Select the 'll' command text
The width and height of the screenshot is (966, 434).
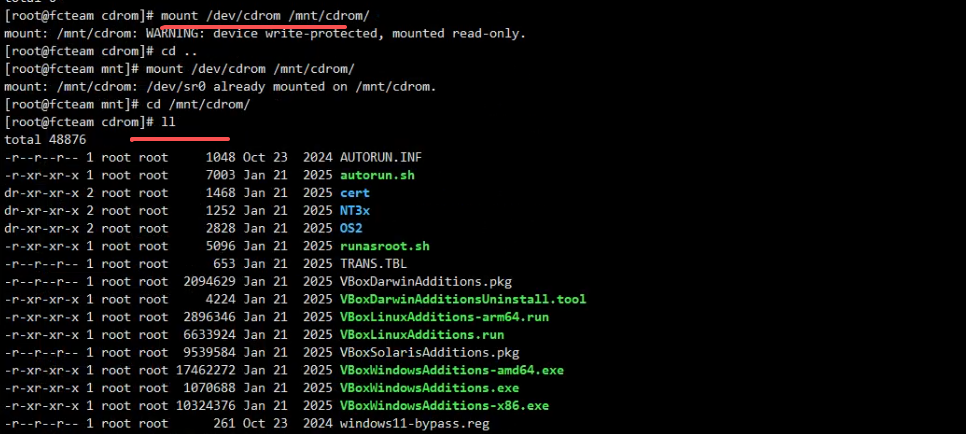click(168, 122)
